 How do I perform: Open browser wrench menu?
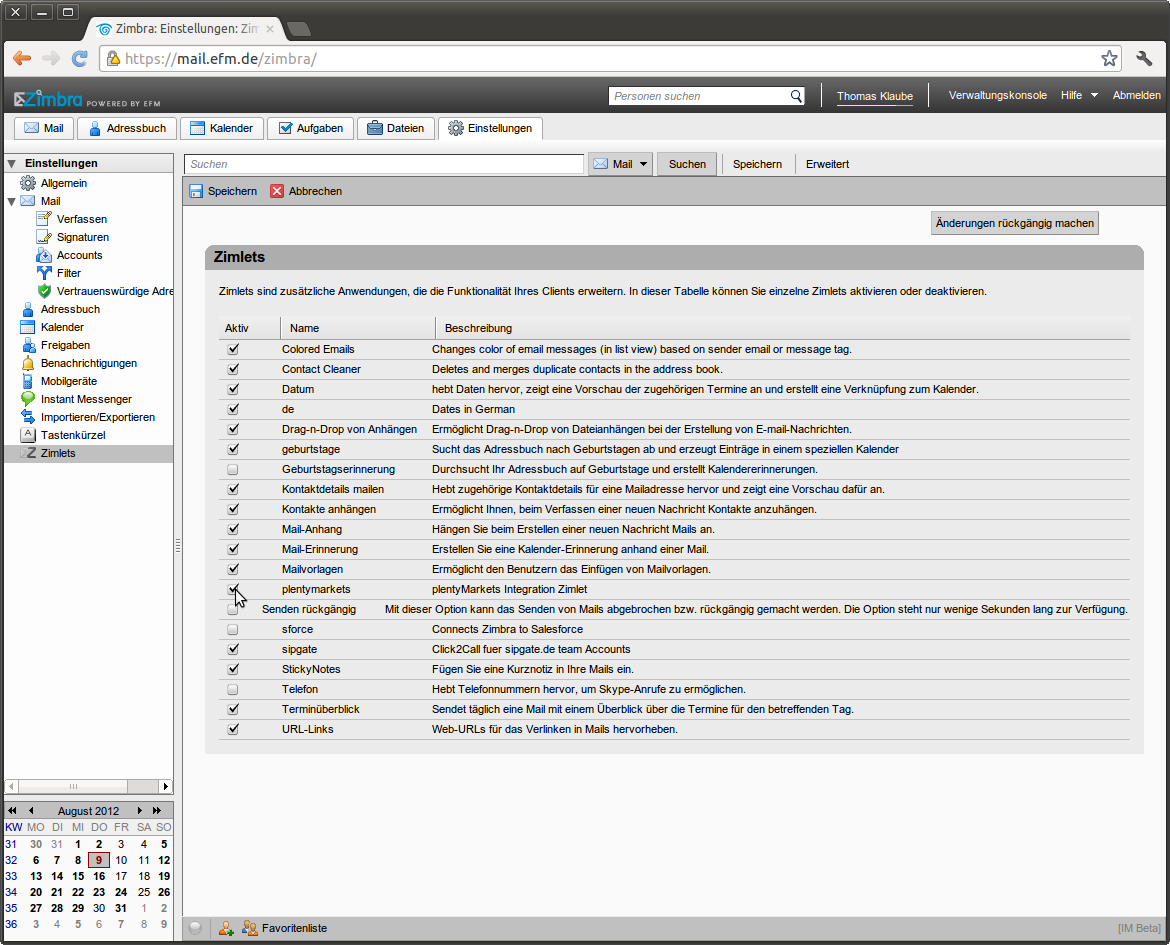pos(1144,58)
